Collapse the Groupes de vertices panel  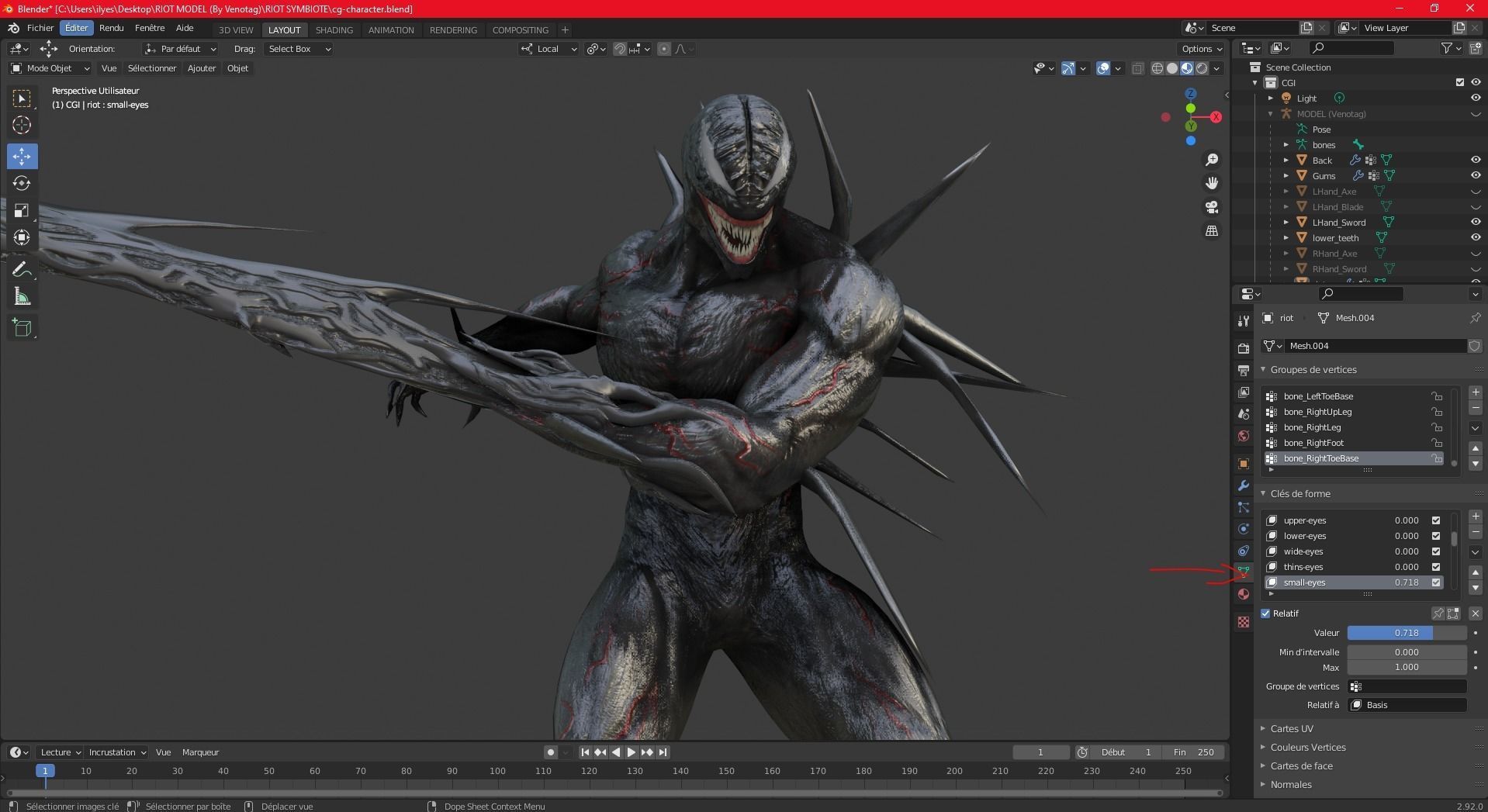click(x=1313, y=370)
